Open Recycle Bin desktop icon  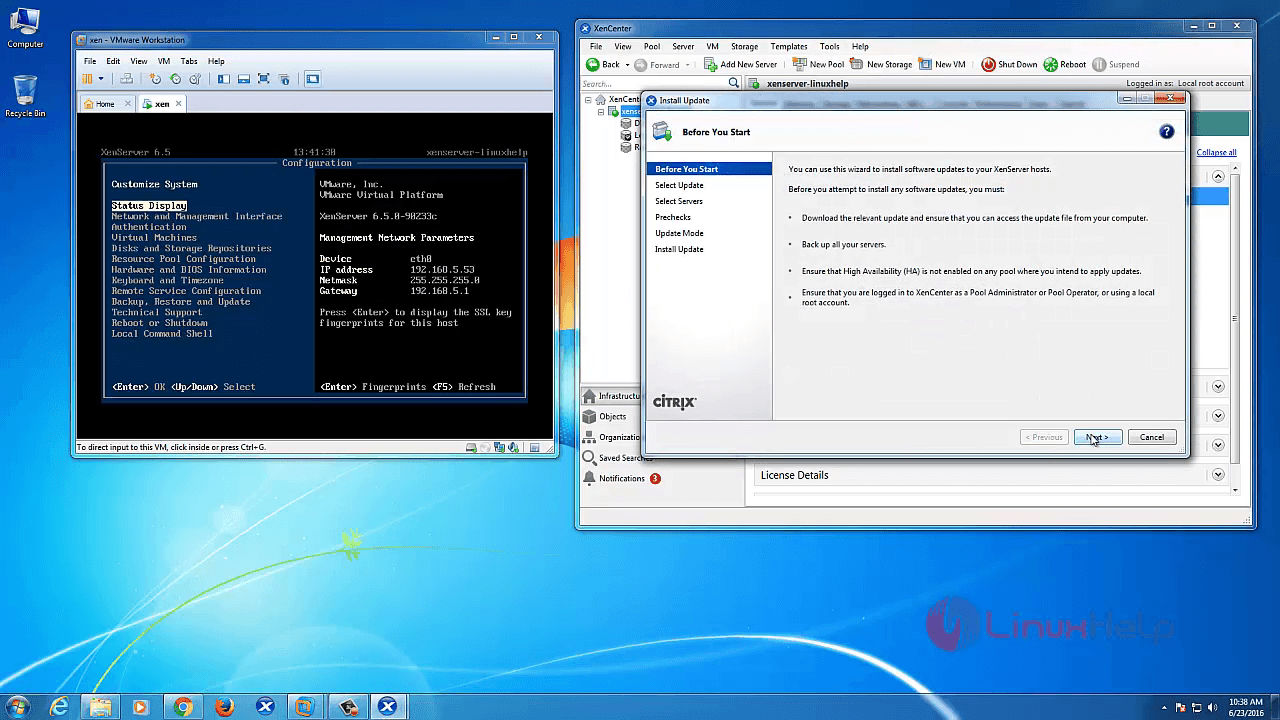coord(25,97)
